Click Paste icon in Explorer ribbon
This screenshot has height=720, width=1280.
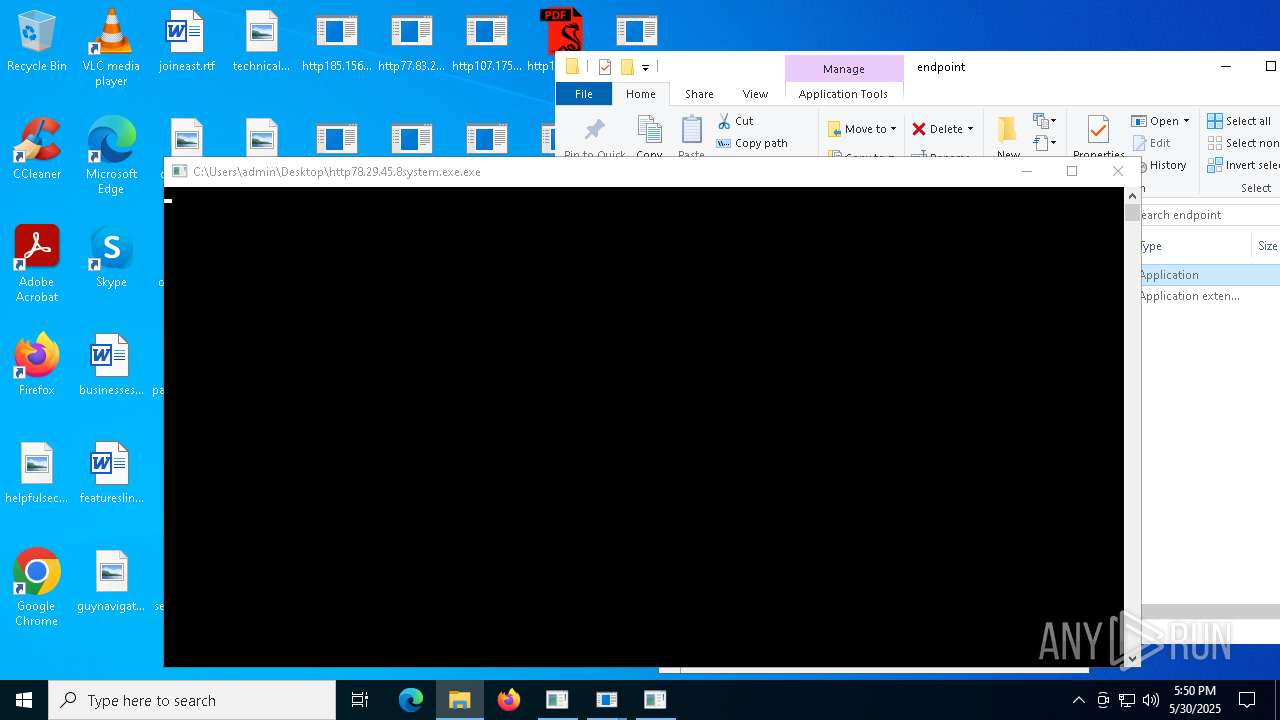coord(691,135)
